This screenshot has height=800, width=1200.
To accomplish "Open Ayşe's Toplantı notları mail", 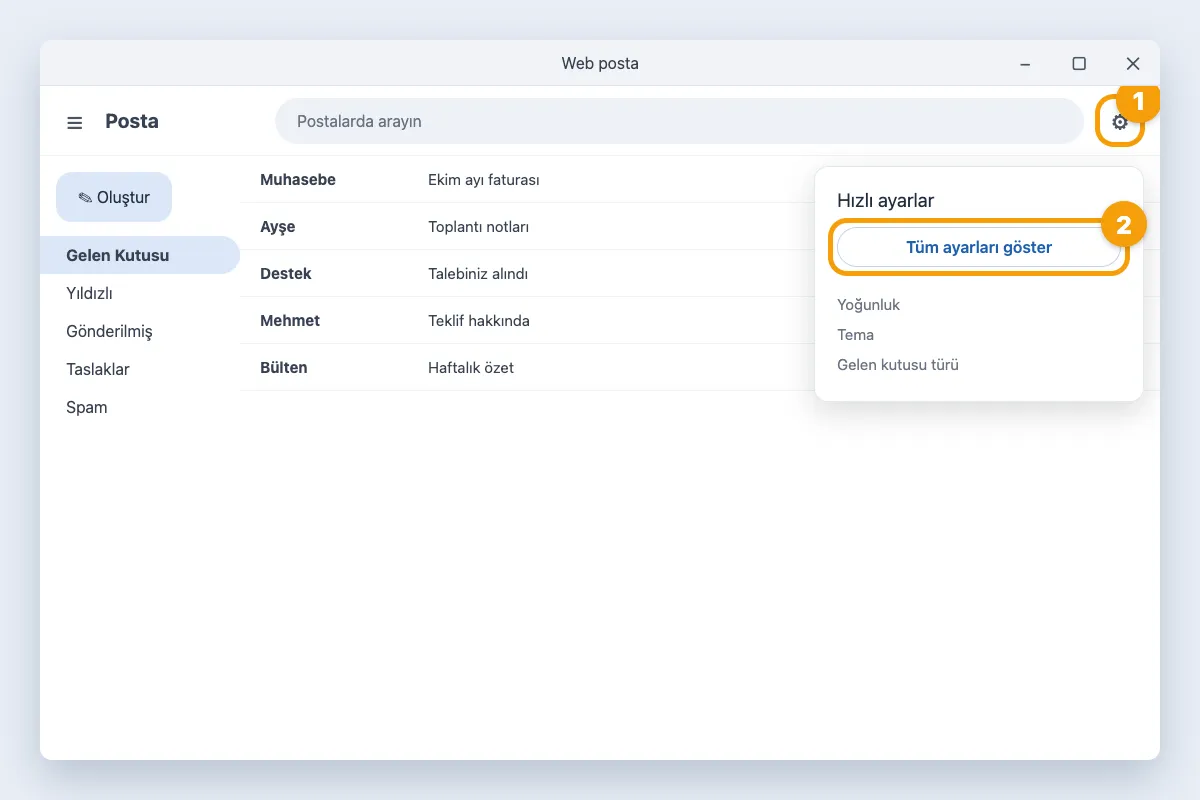I will 700,227.
